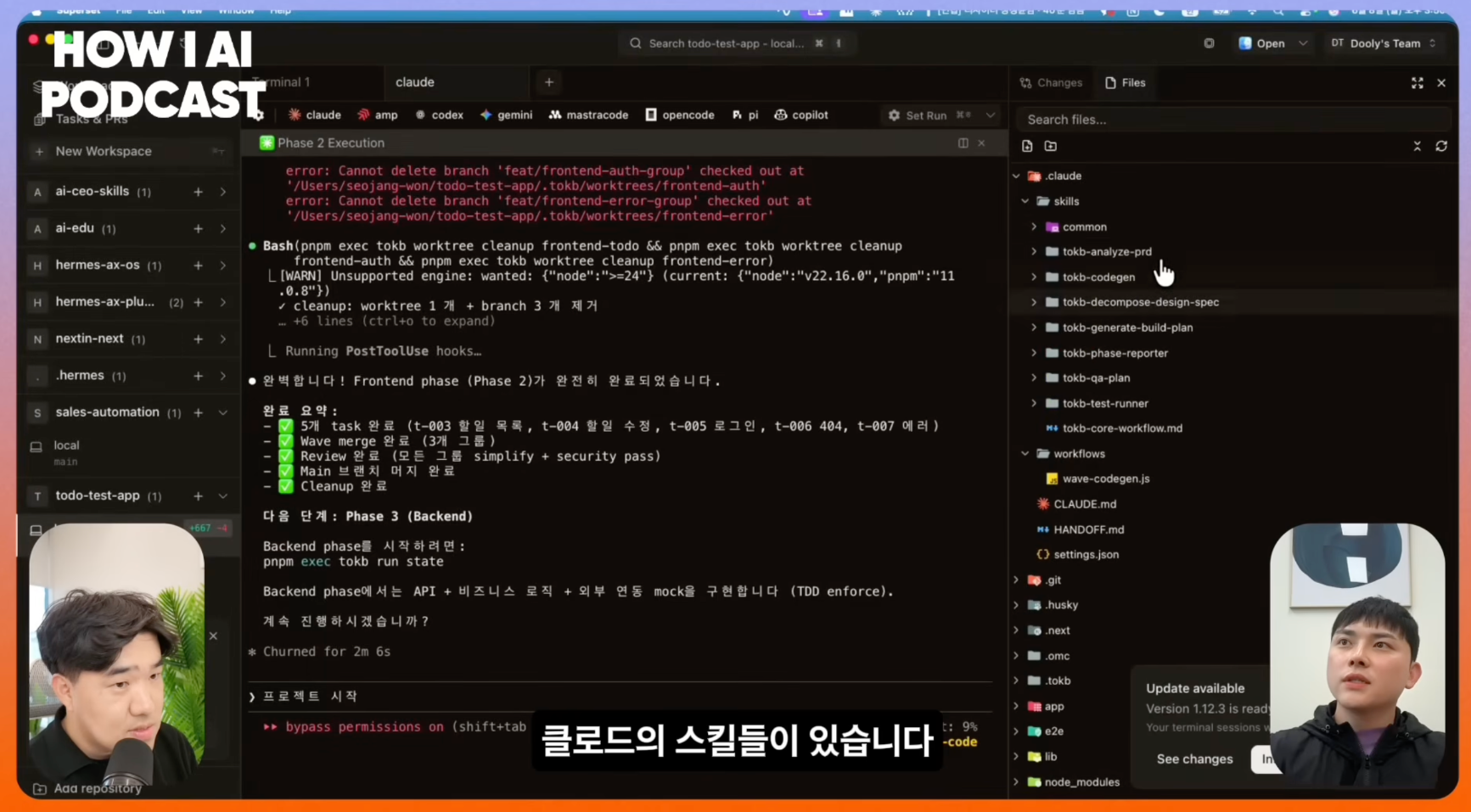The height and width of the screenshot is (812, 1471).
Task: Click the terminal prompt line '프로젝트 시작'
Action: [x=310, y=697]
